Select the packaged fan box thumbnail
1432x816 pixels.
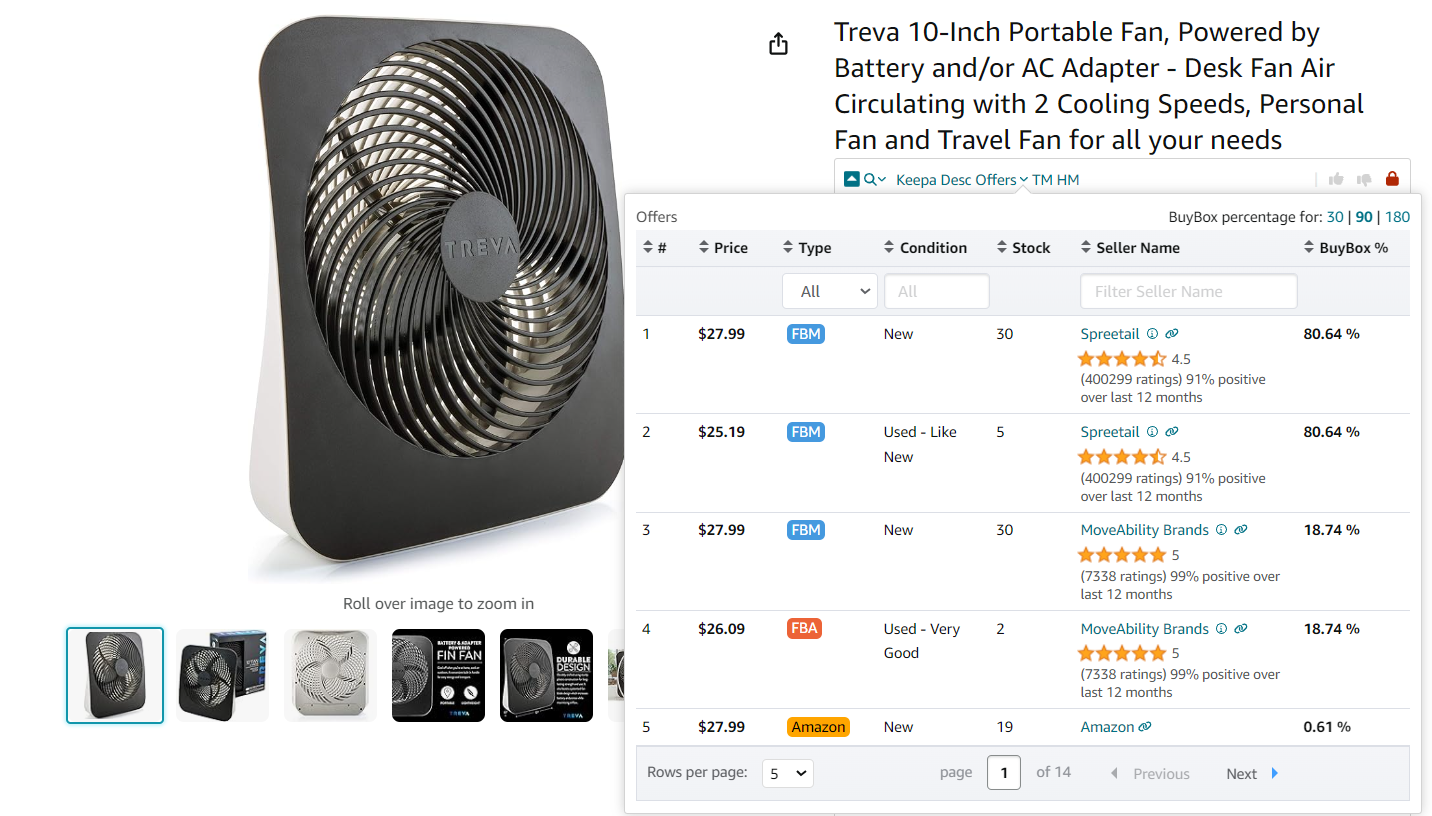pyautogui.click(x=222, y=675)
